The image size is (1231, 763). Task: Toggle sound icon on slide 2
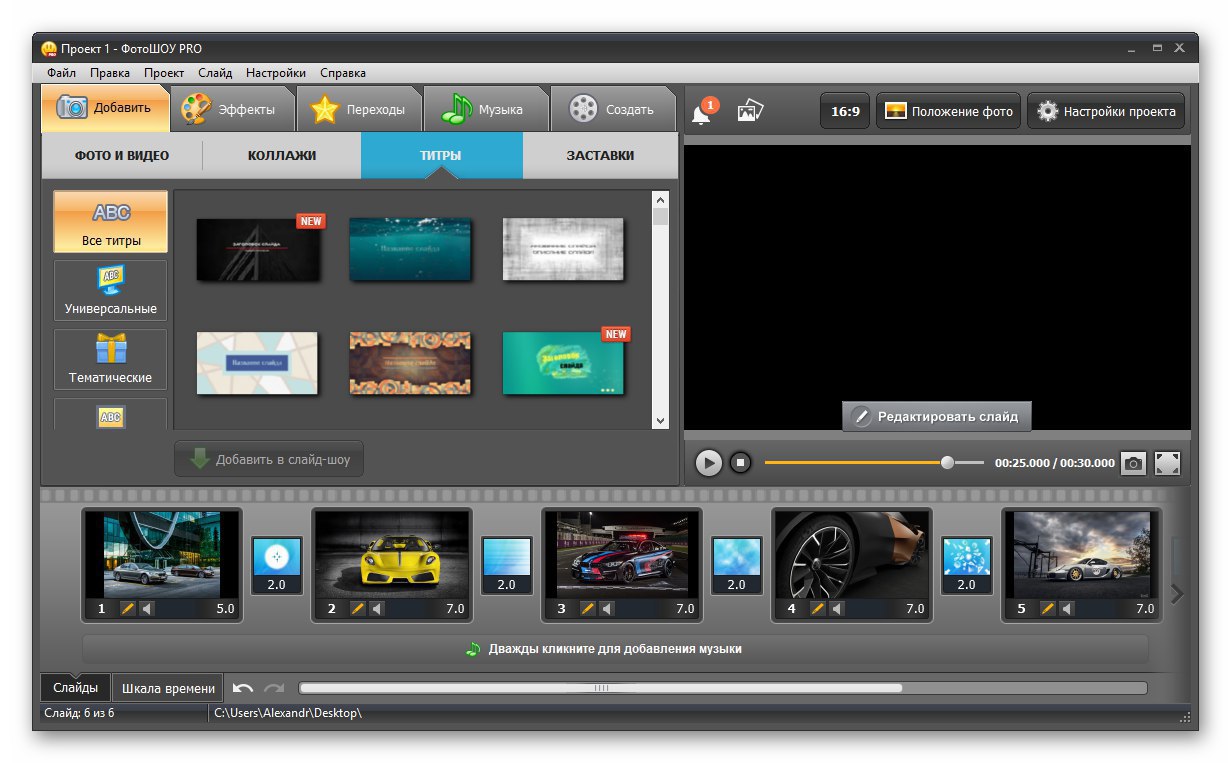(377, 608)
